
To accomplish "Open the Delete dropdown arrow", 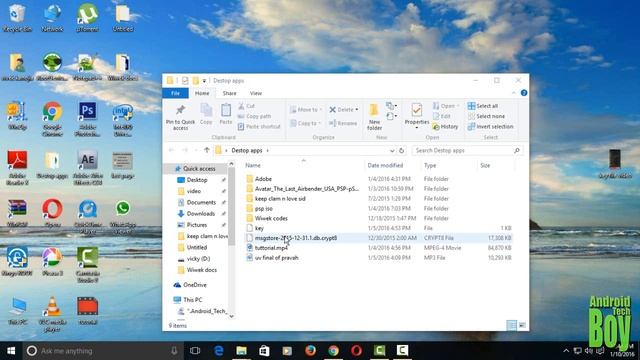I will pyautogui.click(x=357, y=109).
